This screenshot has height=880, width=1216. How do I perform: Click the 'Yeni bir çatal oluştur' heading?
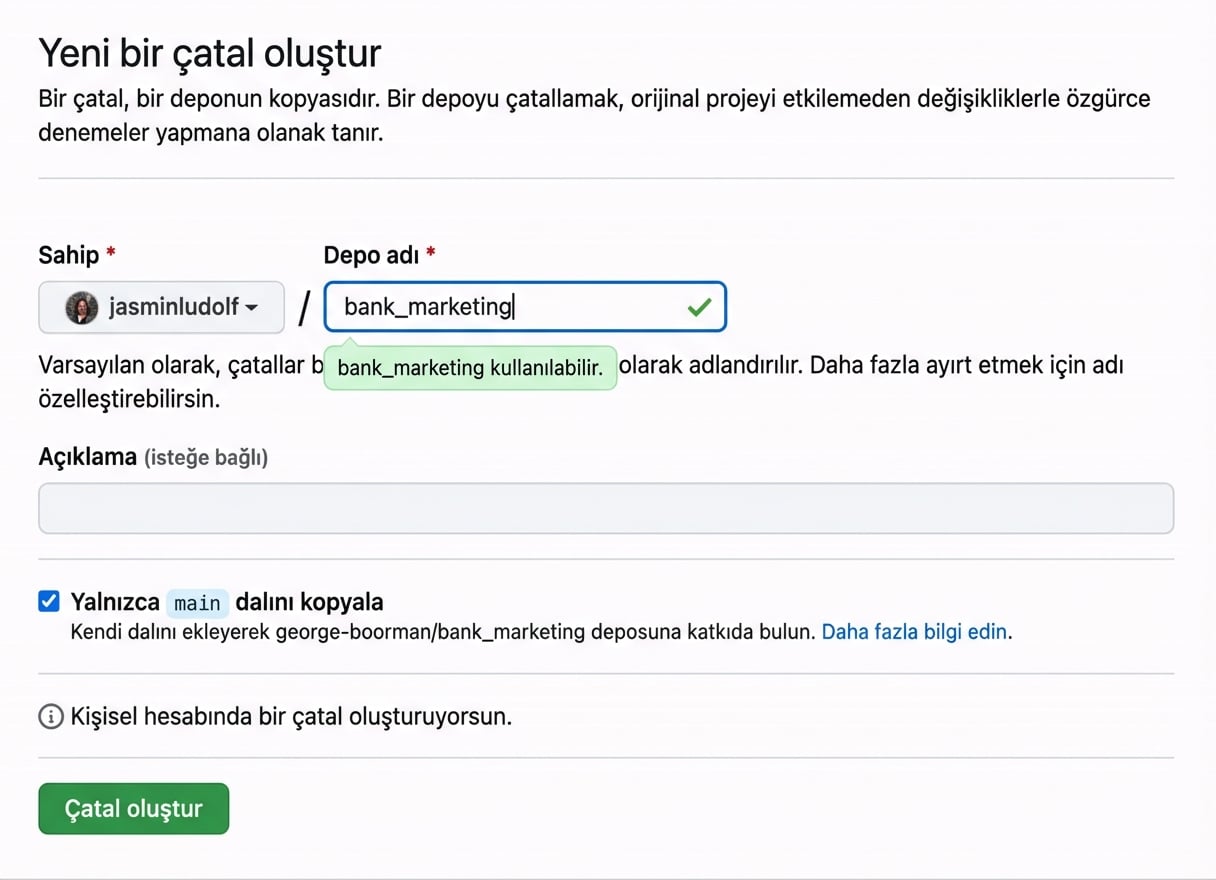tap(209, 52)
